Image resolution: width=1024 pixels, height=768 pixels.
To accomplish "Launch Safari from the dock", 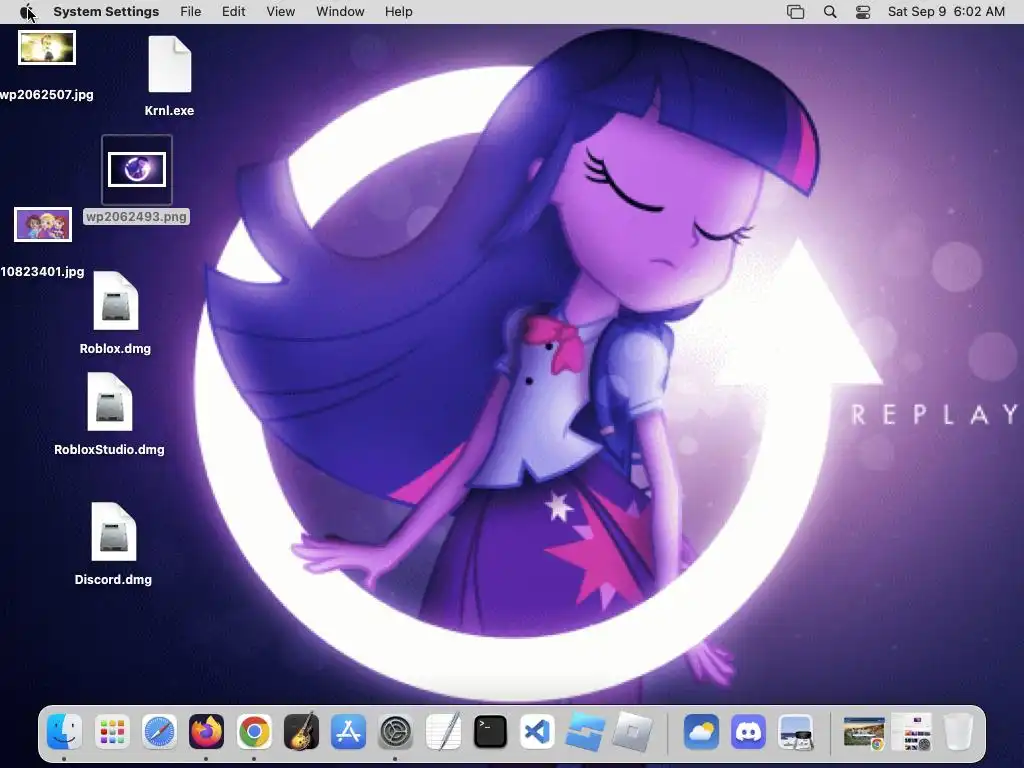I will point(159,731).
